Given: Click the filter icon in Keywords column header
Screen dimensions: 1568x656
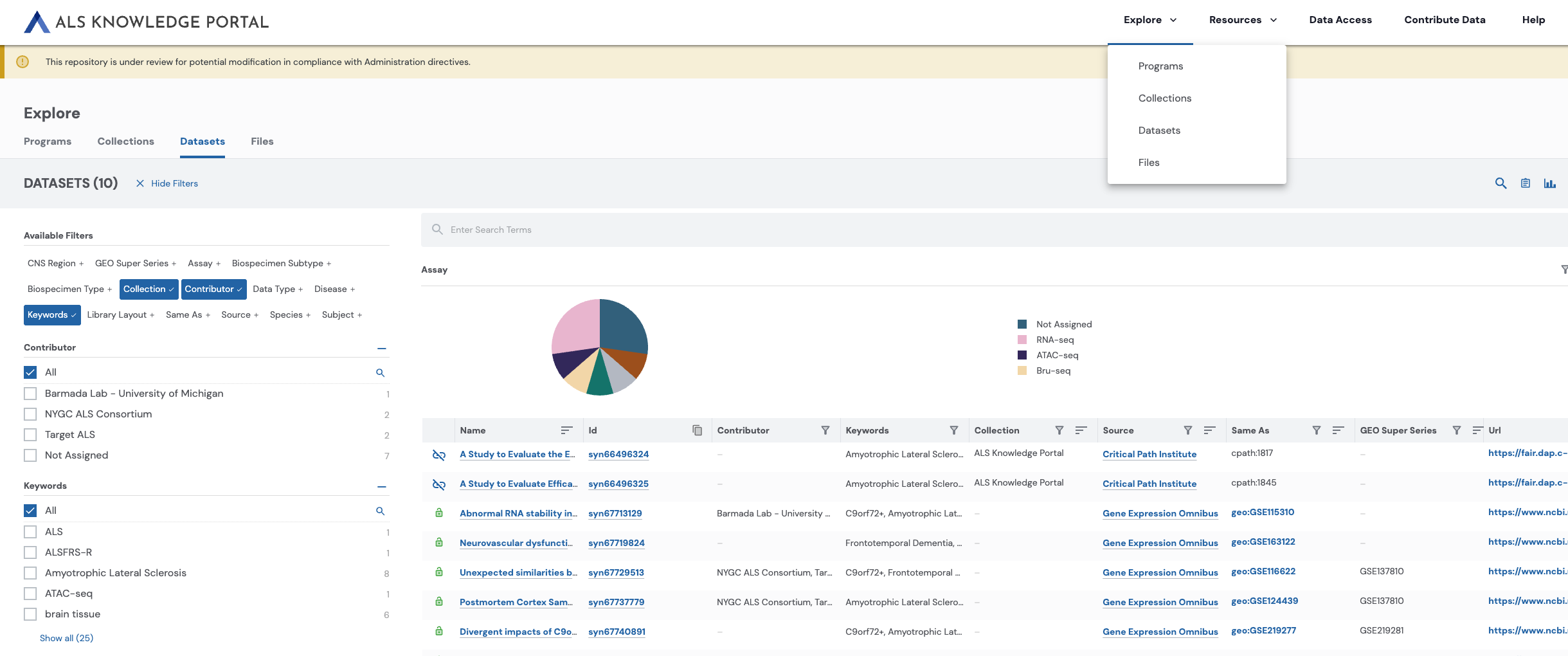Looking at the screenshot, I should click(953, 430).
